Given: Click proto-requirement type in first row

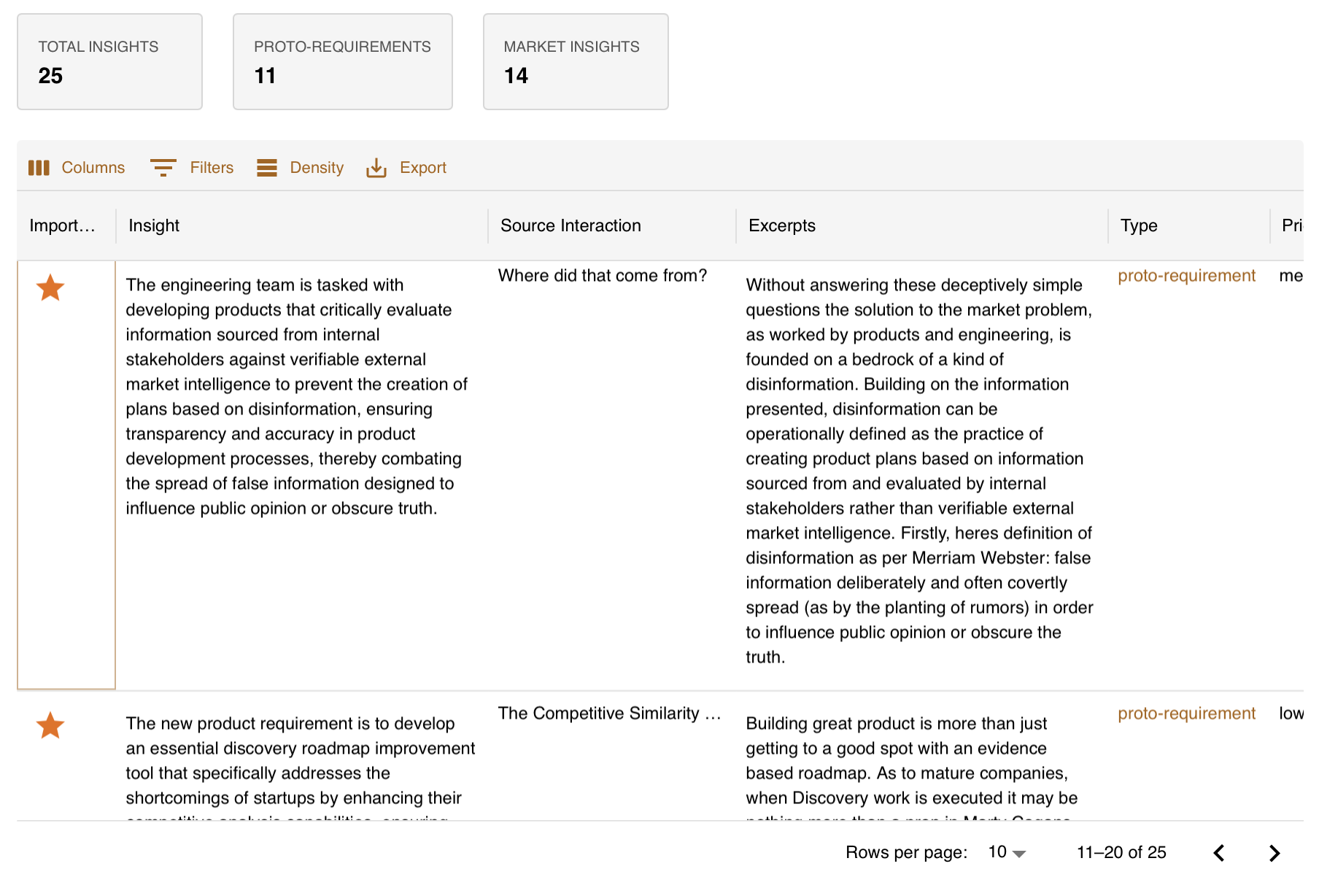Looking at the screenshot, I should coord(1186,276).
